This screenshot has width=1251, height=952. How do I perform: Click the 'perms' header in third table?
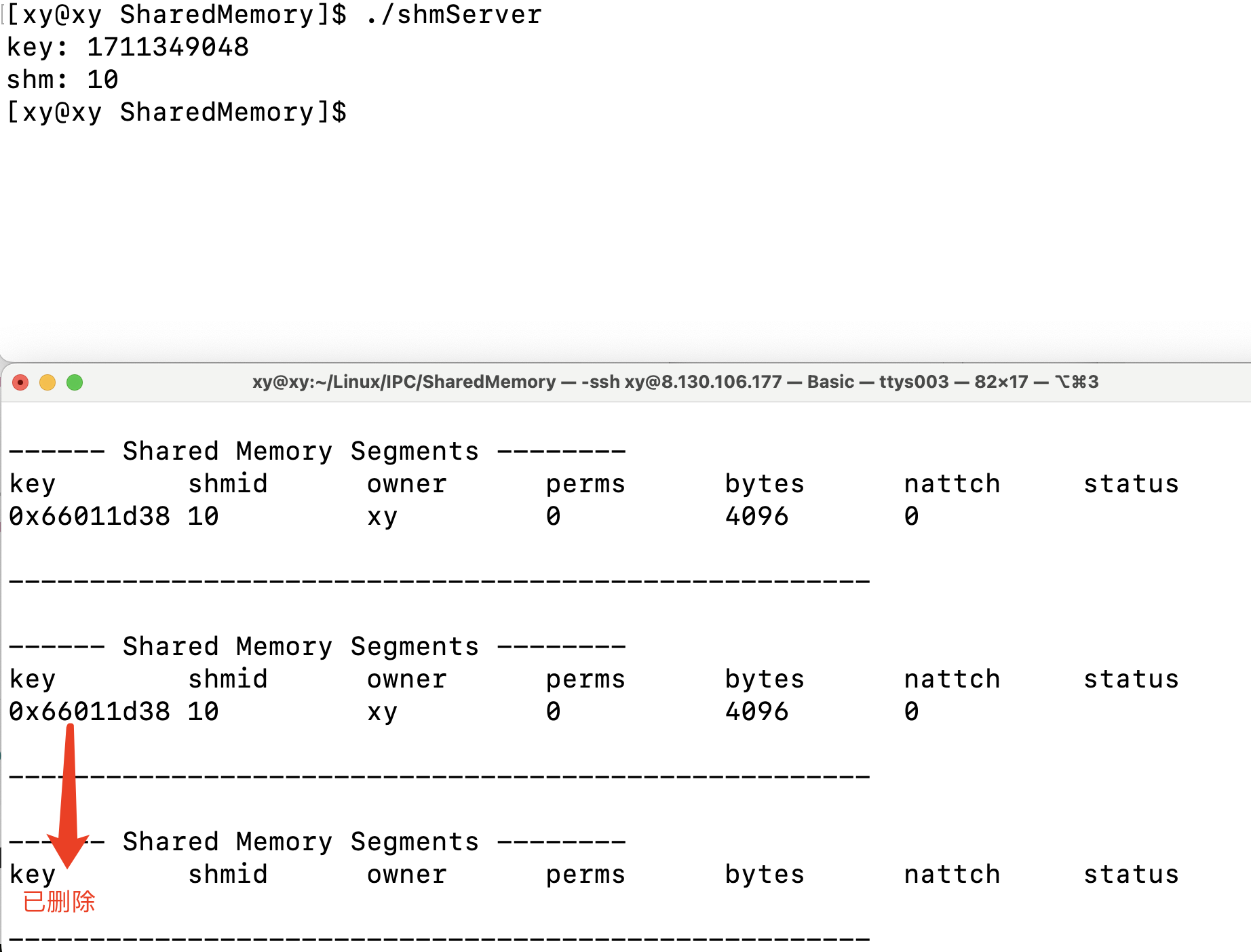585,875
